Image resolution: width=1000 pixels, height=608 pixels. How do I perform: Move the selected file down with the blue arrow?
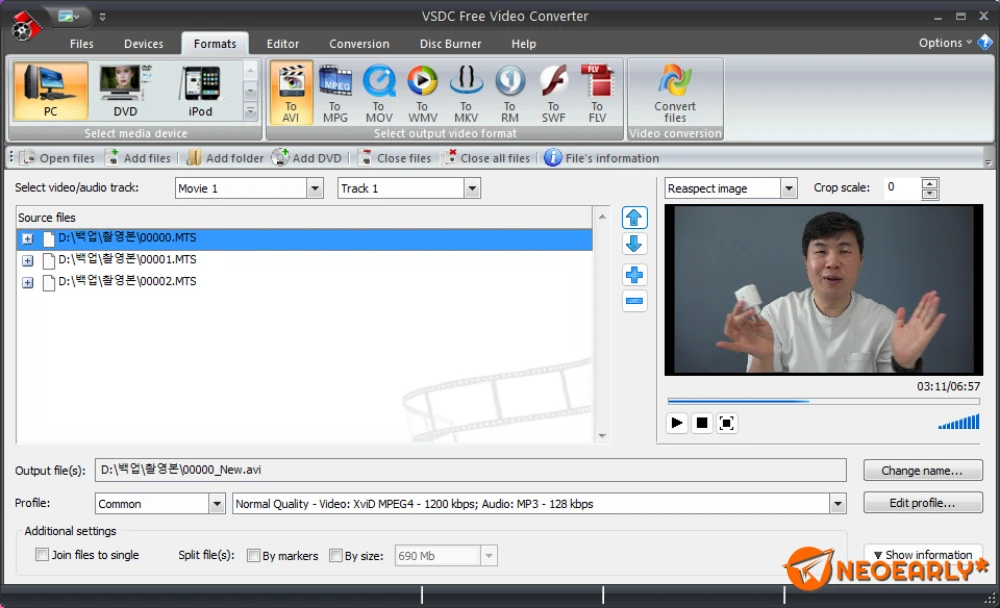[634, 244]
